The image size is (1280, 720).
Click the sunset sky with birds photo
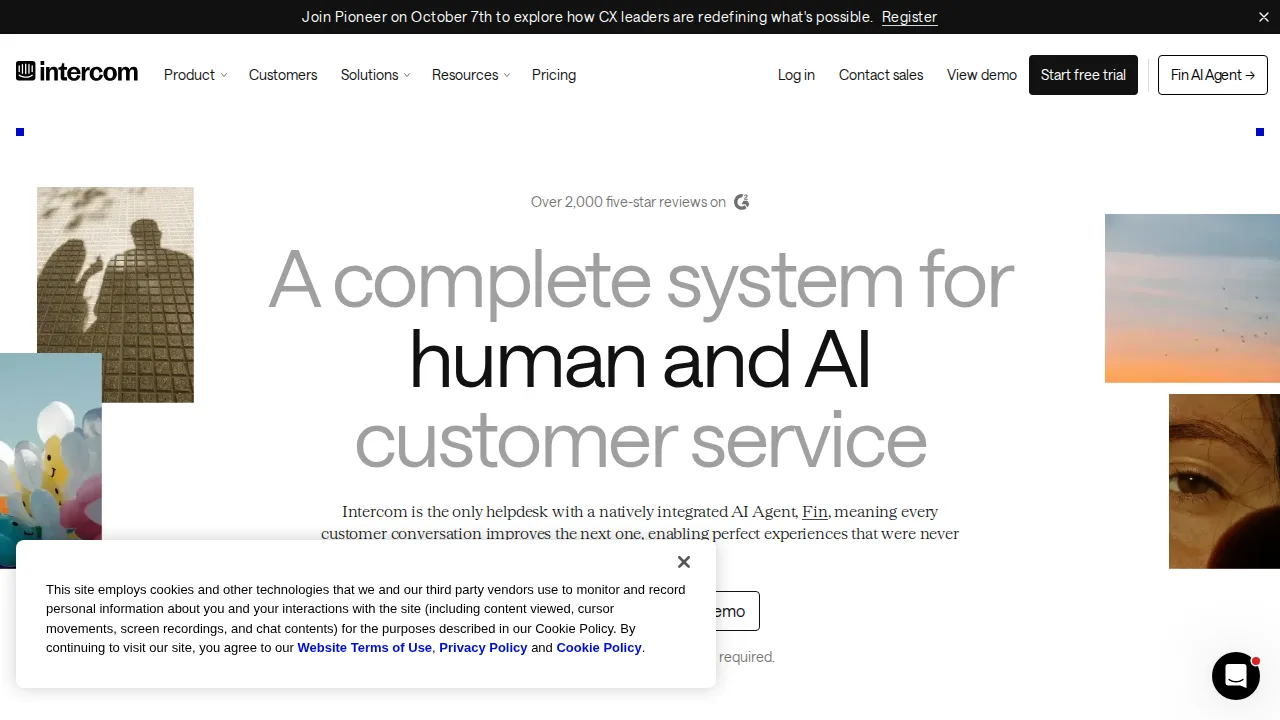1192,298
